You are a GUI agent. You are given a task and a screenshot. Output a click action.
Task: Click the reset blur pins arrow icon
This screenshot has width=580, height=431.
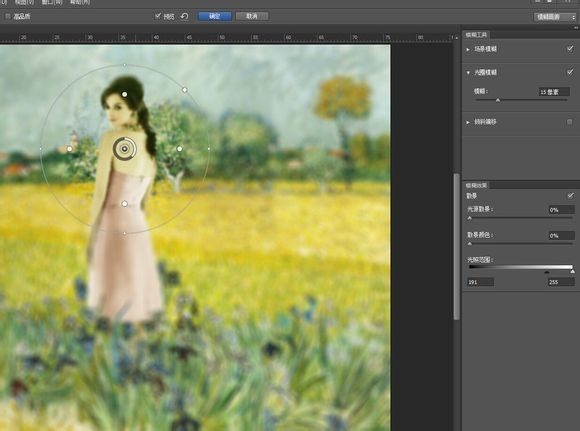point(184,16)
